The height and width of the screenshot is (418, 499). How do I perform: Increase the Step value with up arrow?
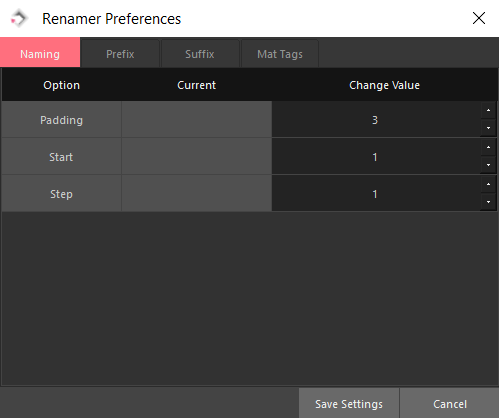[488, 184]
